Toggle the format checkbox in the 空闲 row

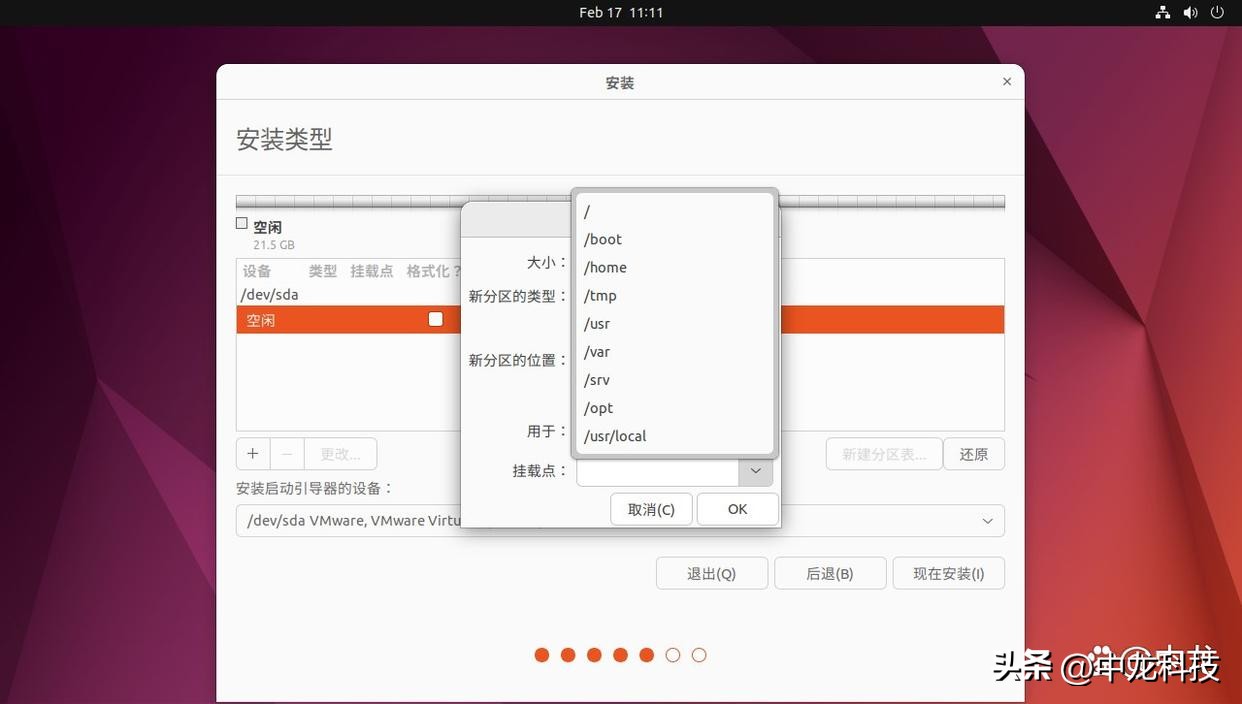pos(435,318)
